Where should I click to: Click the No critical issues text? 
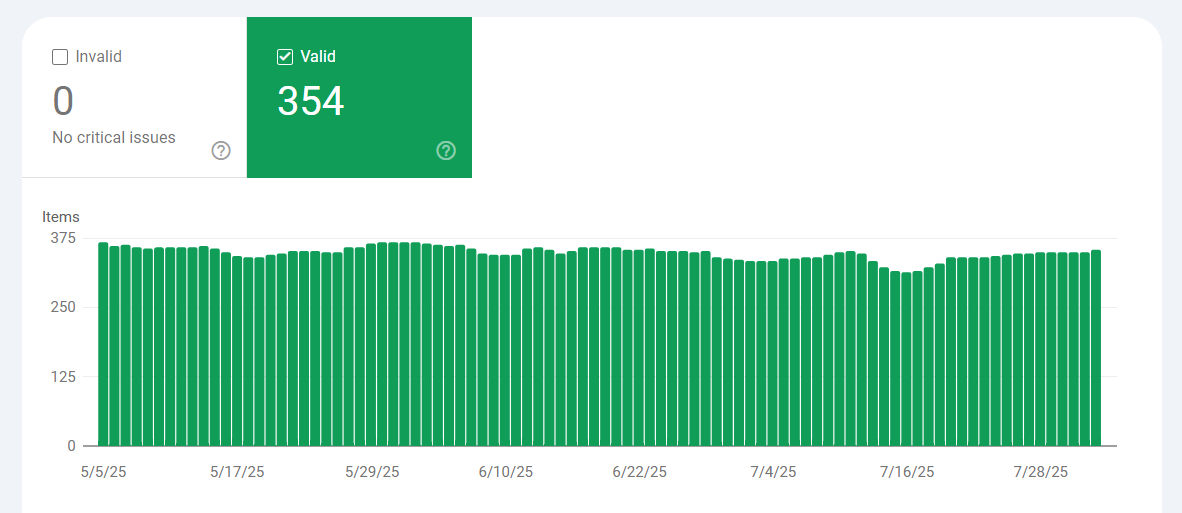click(114, 138)
